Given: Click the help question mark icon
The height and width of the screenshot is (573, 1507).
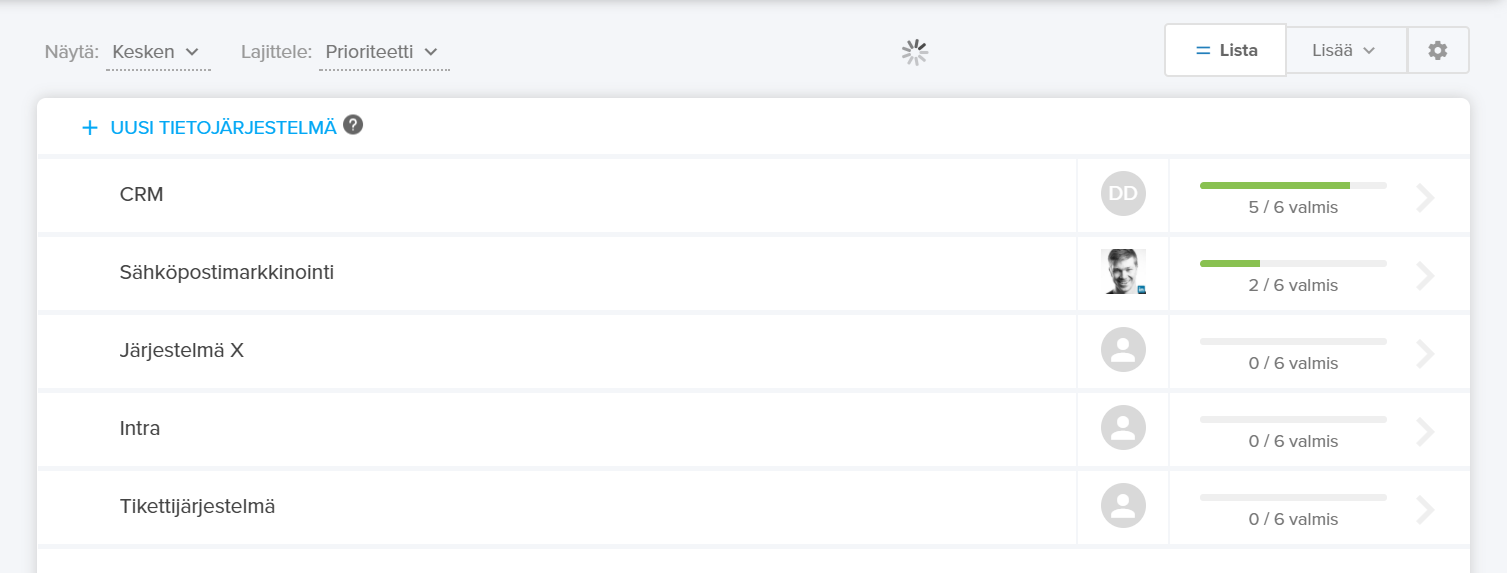Looking at the screenshot, I should [353, 125].
